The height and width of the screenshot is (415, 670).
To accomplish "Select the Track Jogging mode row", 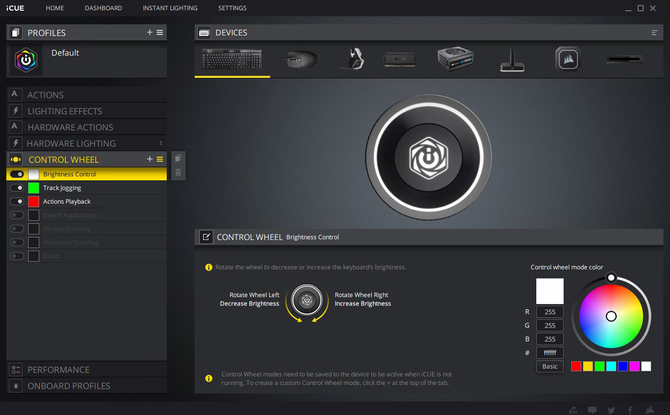I will coord(86,188).
